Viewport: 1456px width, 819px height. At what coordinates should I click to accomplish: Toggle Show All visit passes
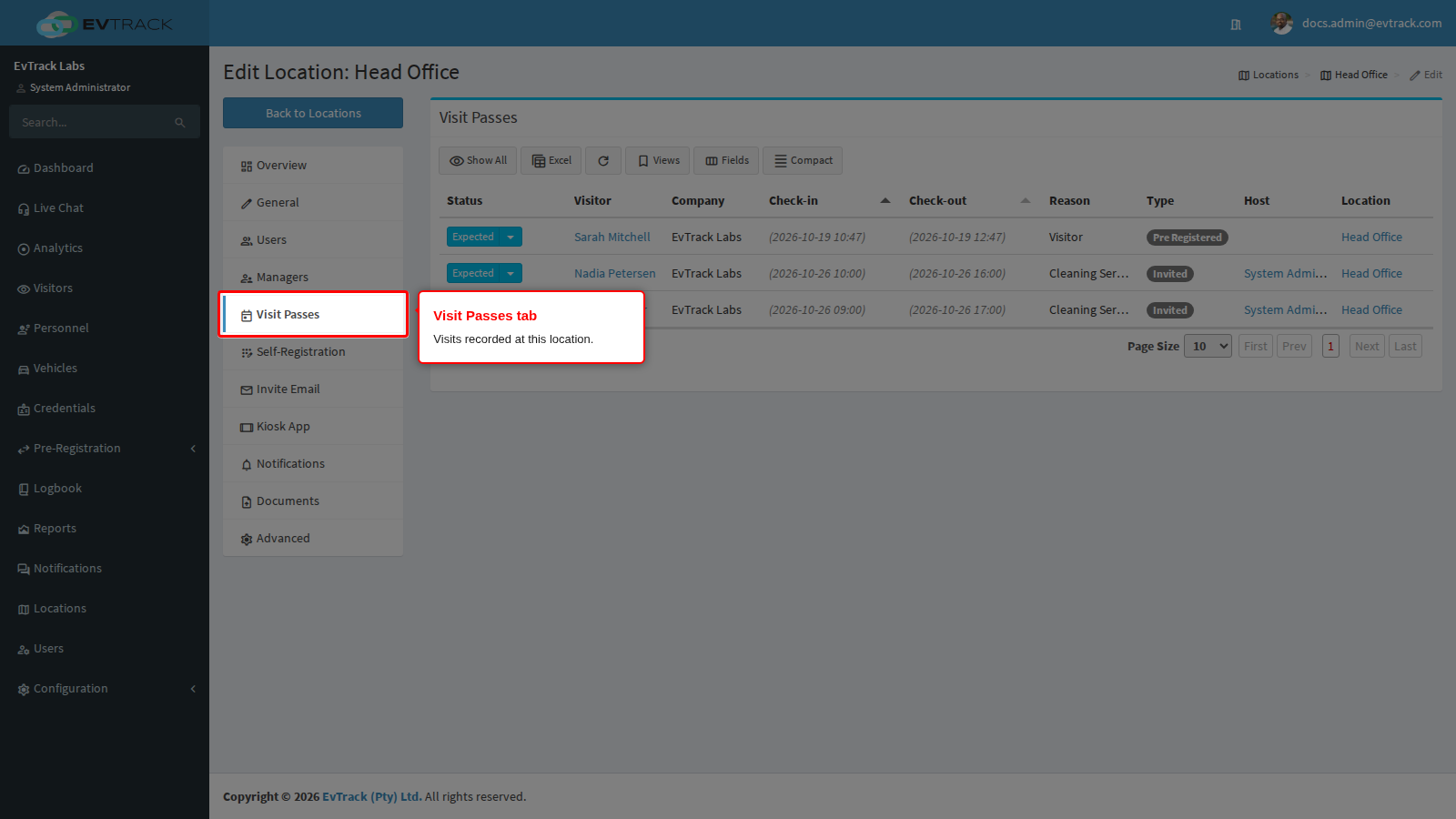[478, 161]
